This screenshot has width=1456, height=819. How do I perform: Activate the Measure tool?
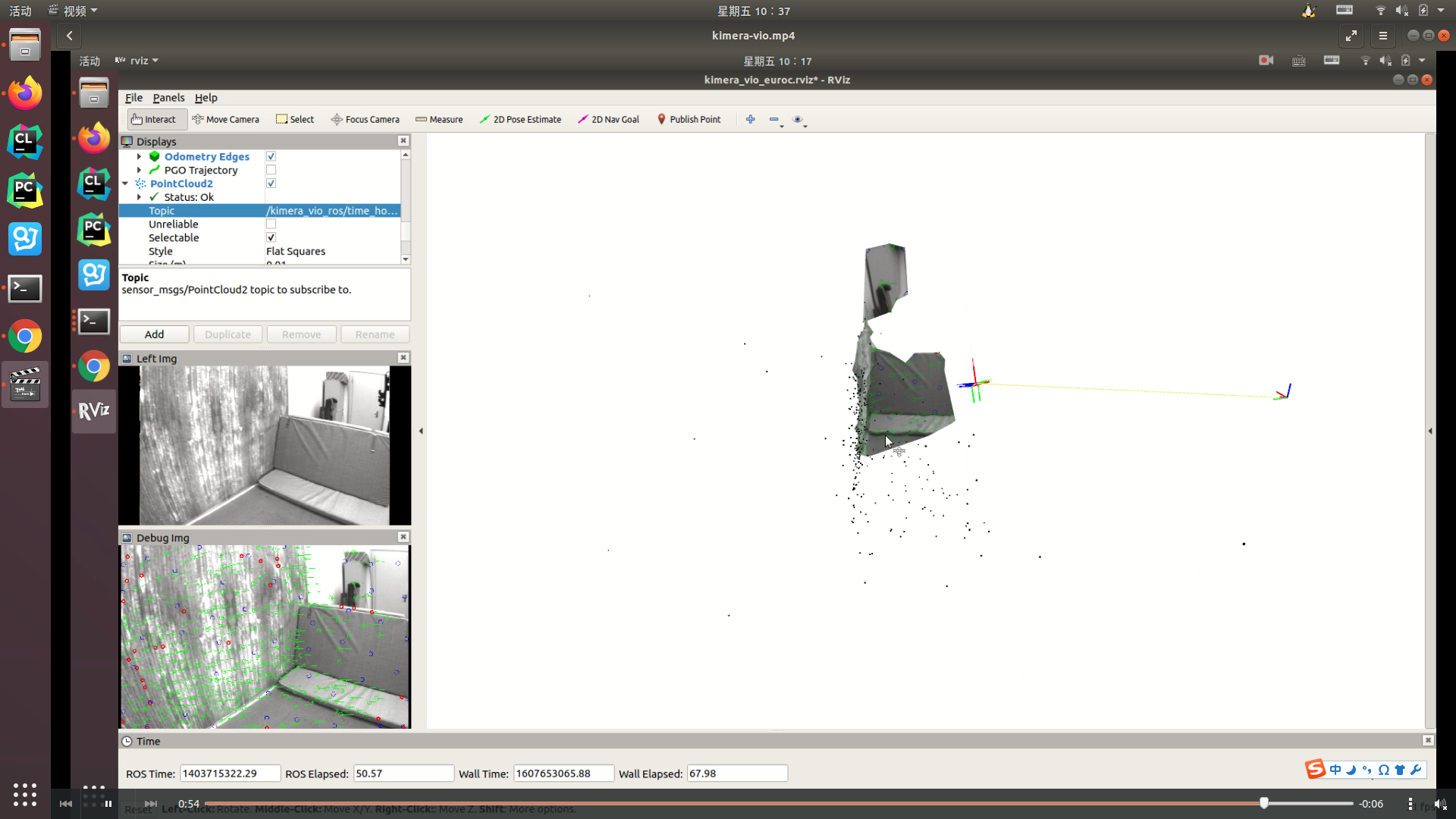click(x=439, y=119)
